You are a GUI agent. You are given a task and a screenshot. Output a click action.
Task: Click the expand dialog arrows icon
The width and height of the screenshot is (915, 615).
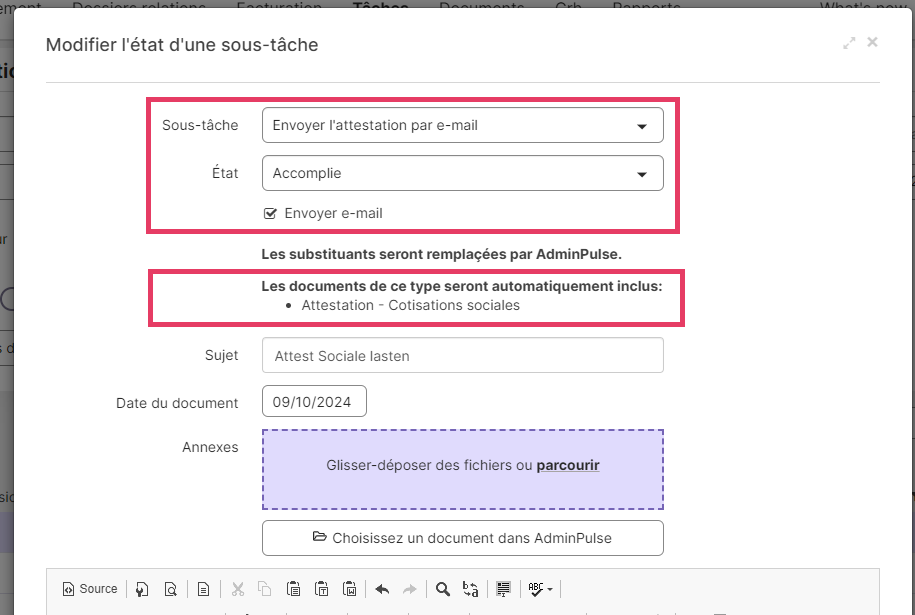[x=849, y=43]
